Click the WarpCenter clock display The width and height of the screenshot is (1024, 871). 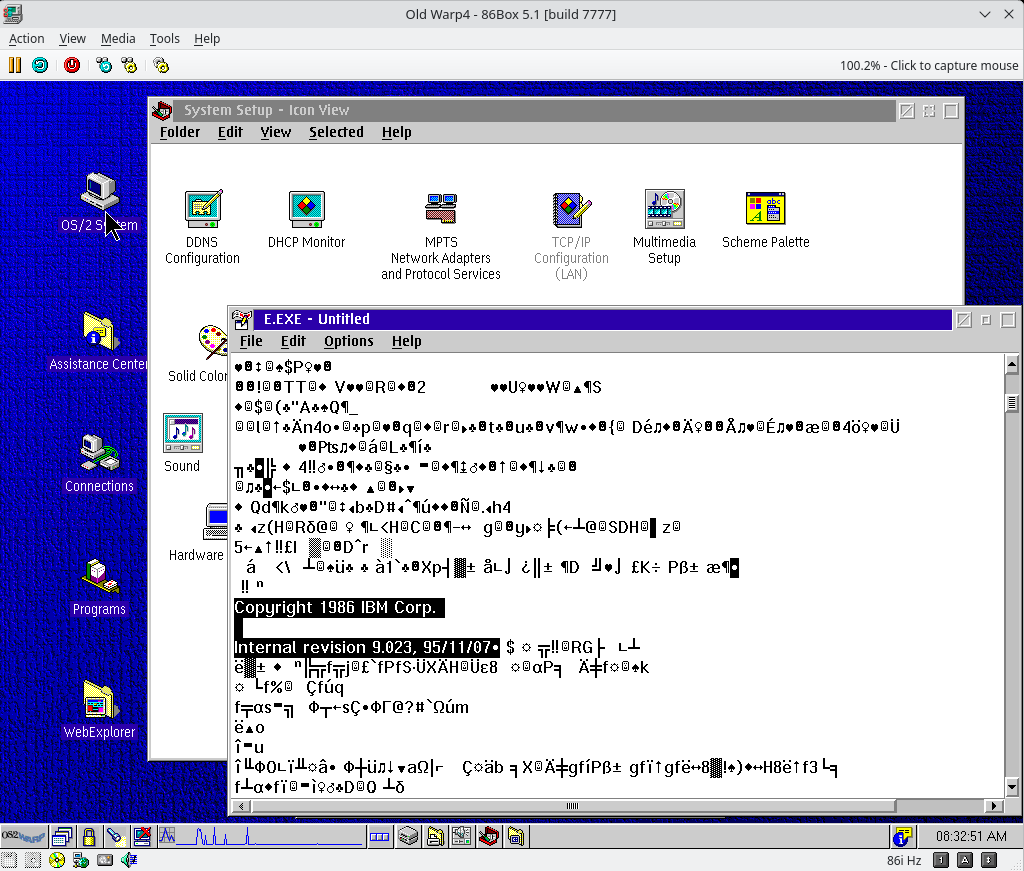point(970,836)
